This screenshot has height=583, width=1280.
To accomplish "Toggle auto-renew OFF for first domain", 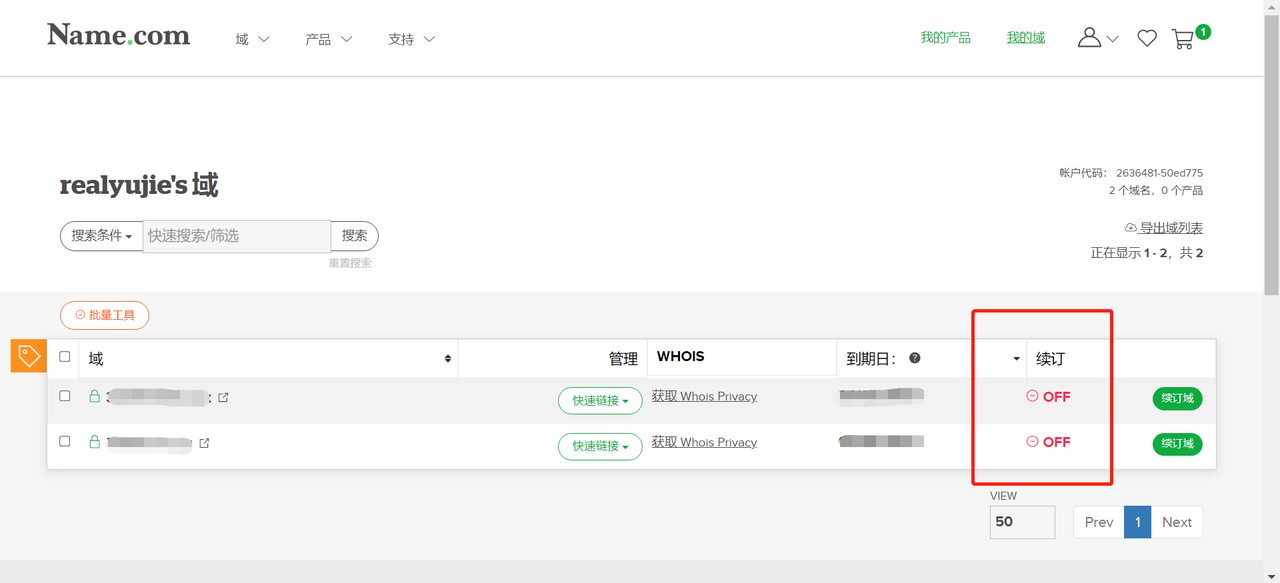I will tap(1048, 397).
